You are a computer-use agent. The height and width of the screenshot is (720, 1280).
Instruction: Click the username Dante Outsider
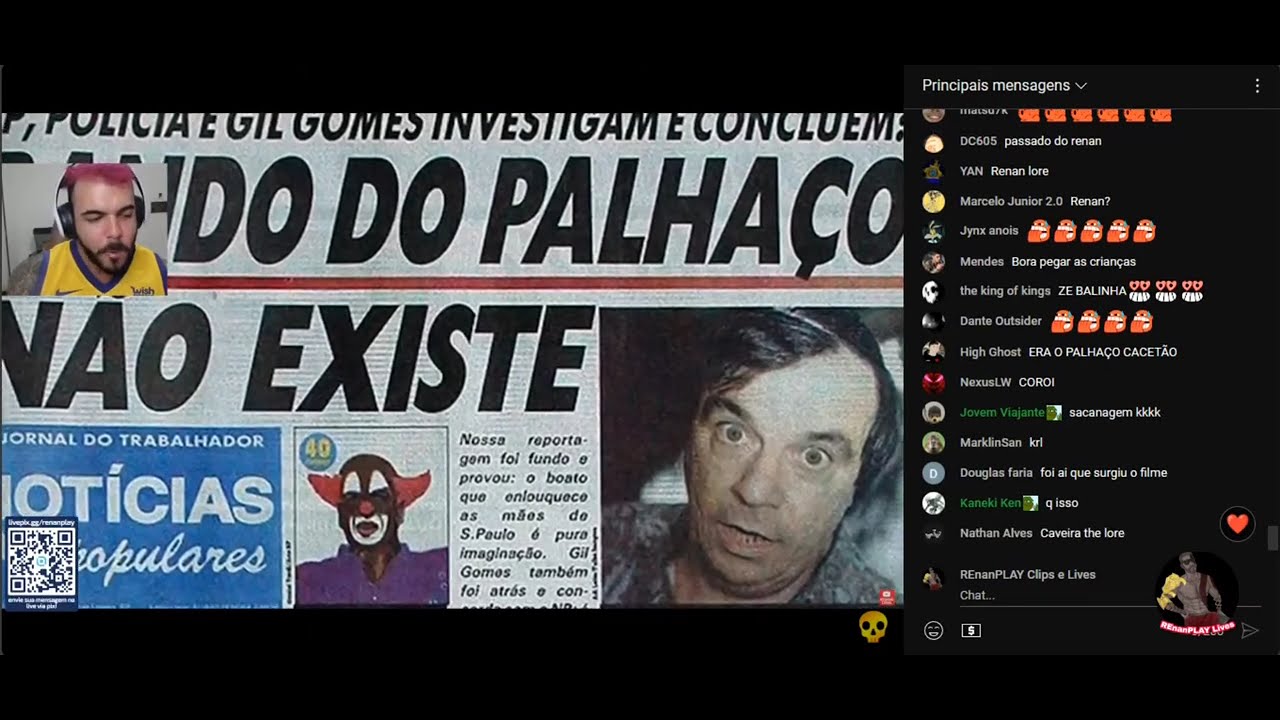pyautogui.click(x=1001, y=321)
